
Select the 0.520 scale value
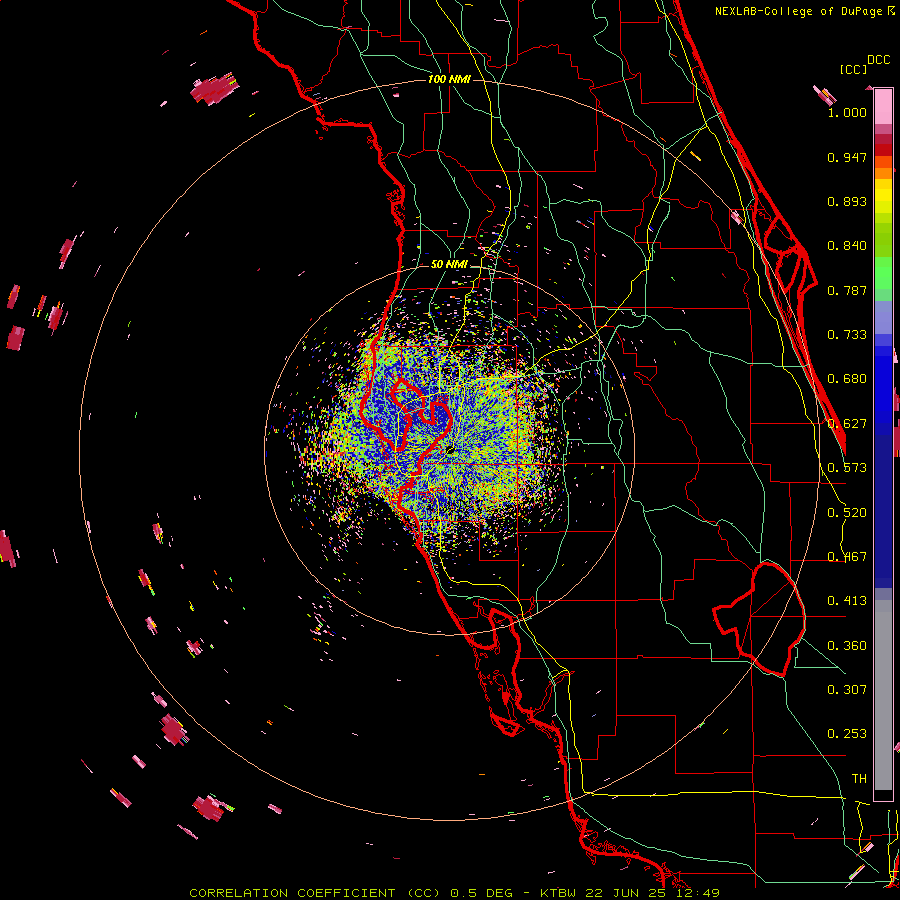847,513
